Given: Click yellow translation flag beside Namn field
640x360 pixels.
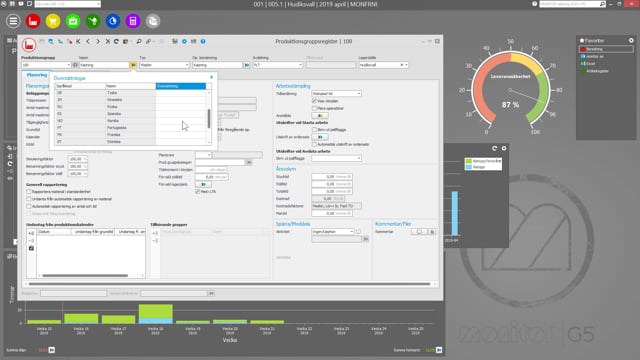Looking at the screenshot, I should (133, 65).
